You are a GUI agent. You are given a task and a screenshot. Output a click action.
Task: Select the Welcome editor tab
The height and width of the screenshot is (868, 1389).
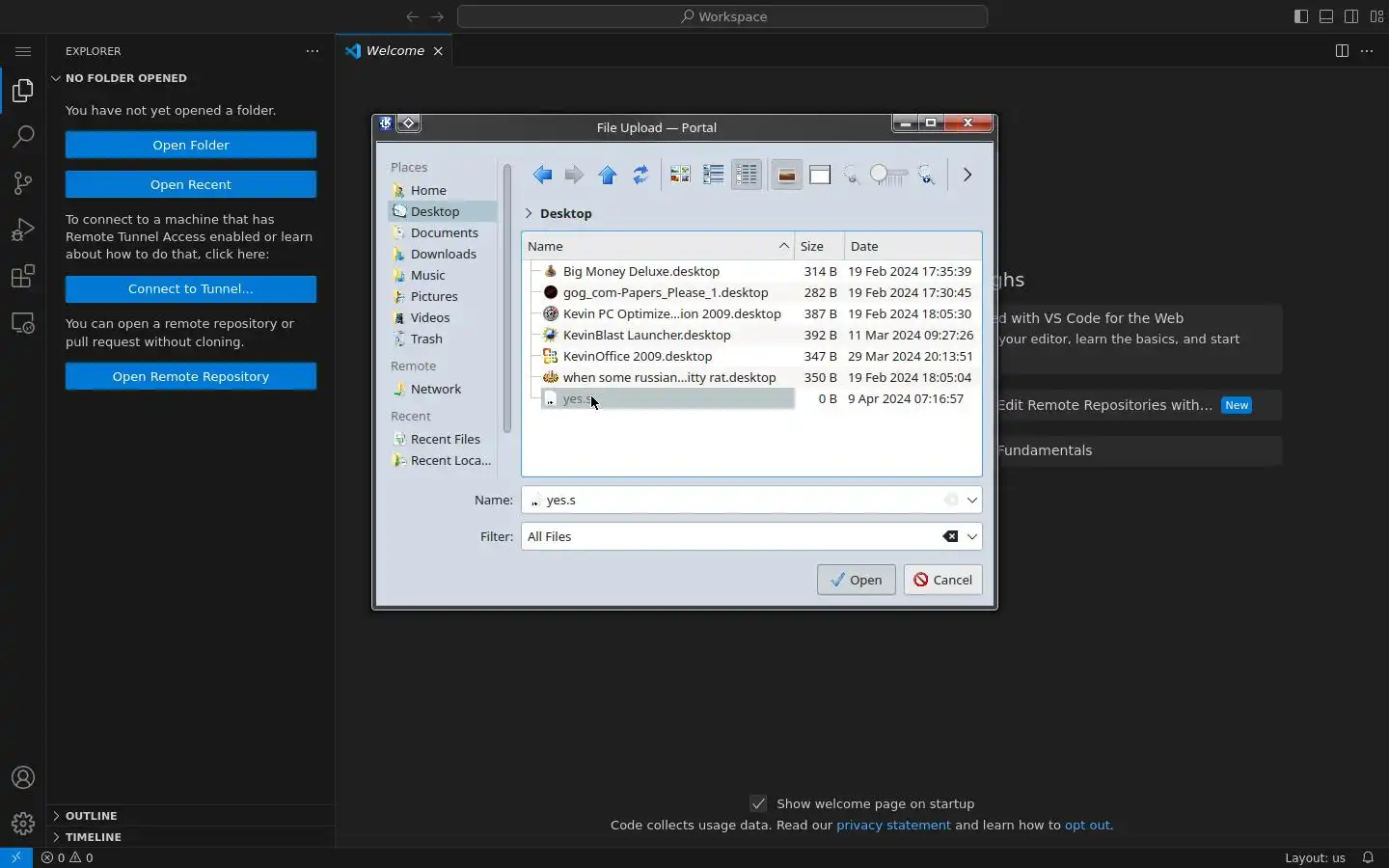[395, 51]
